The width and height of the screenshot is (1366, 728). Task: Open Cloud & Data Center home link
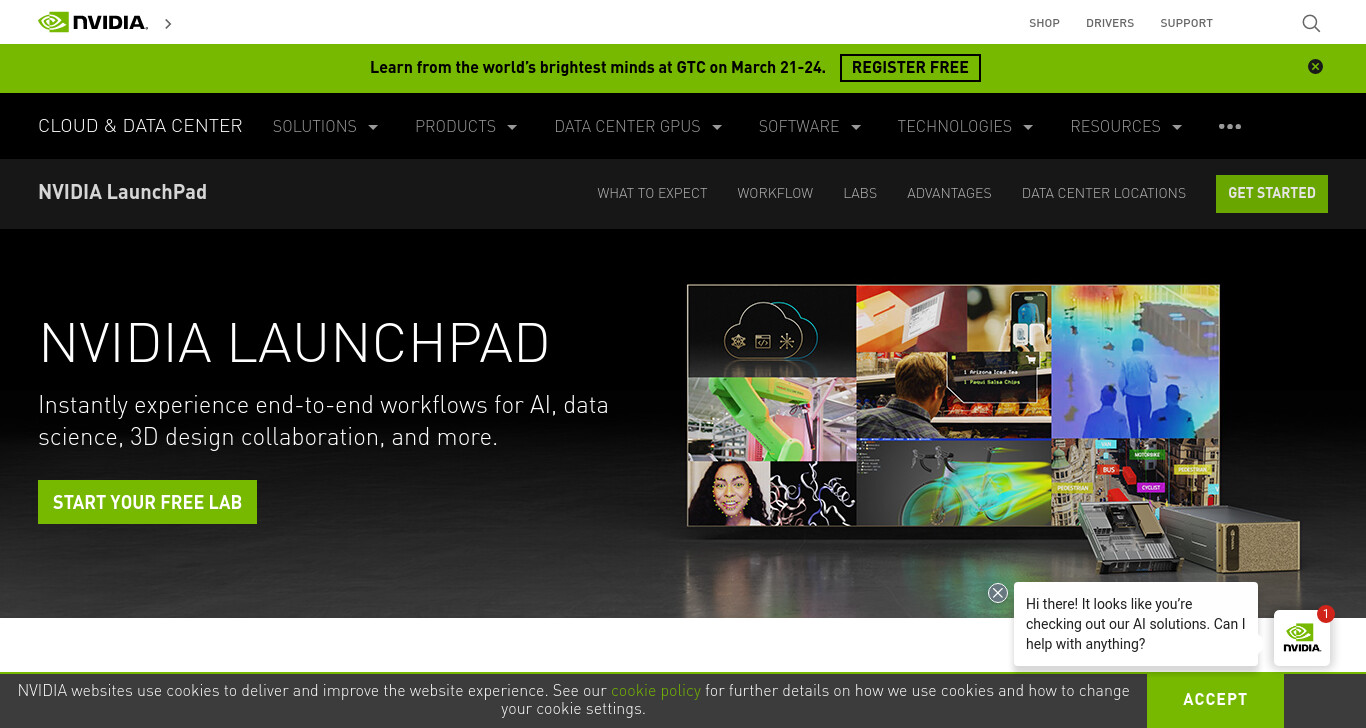click(140, 126)
